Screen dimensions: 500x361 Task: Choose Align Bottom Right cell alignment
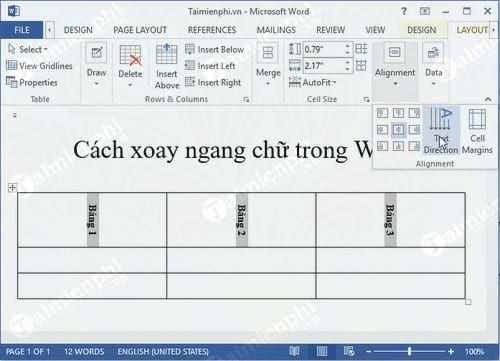click(x=414, y=146)
